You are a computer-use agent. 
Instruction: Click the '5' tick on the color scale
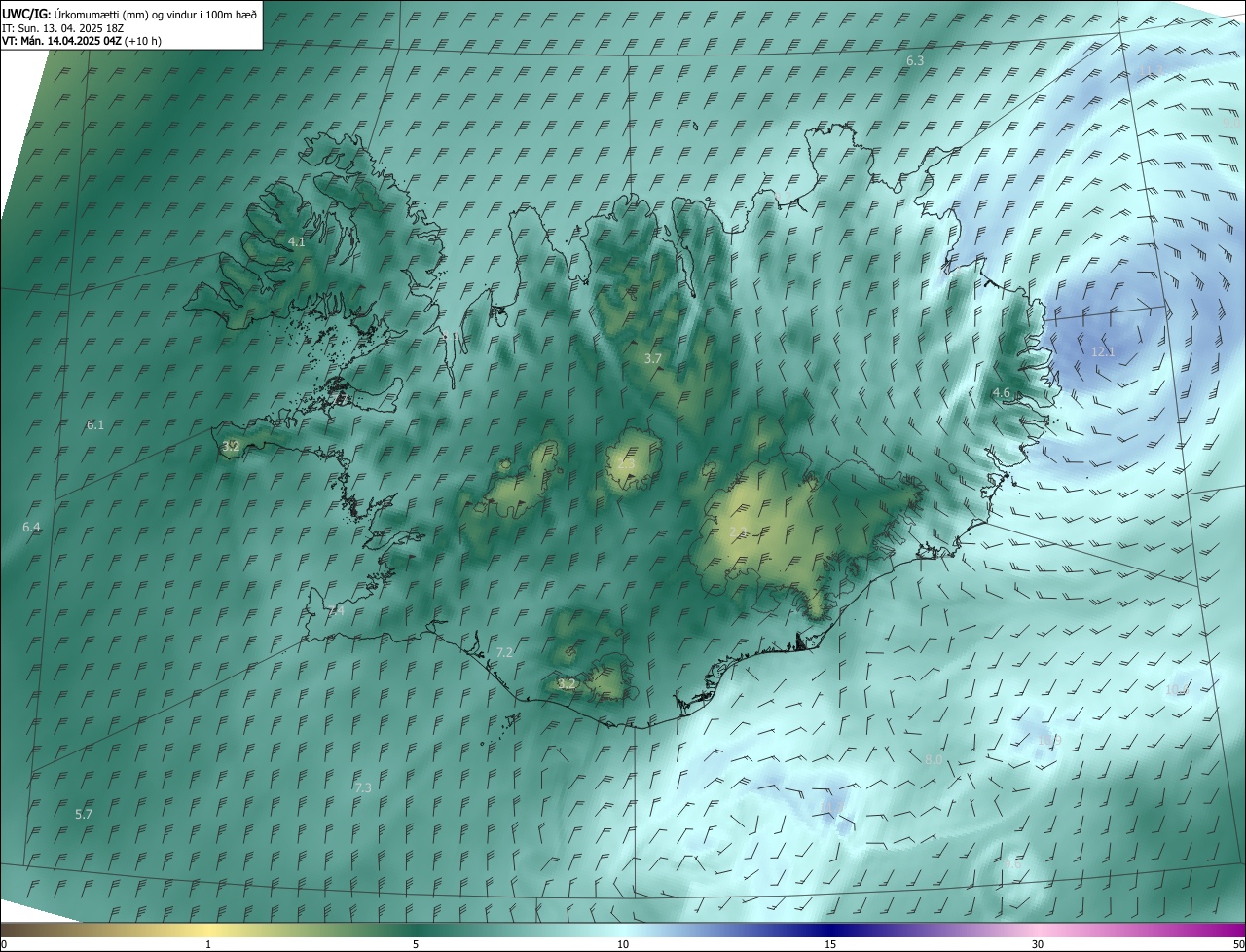[x=415, y=944]
